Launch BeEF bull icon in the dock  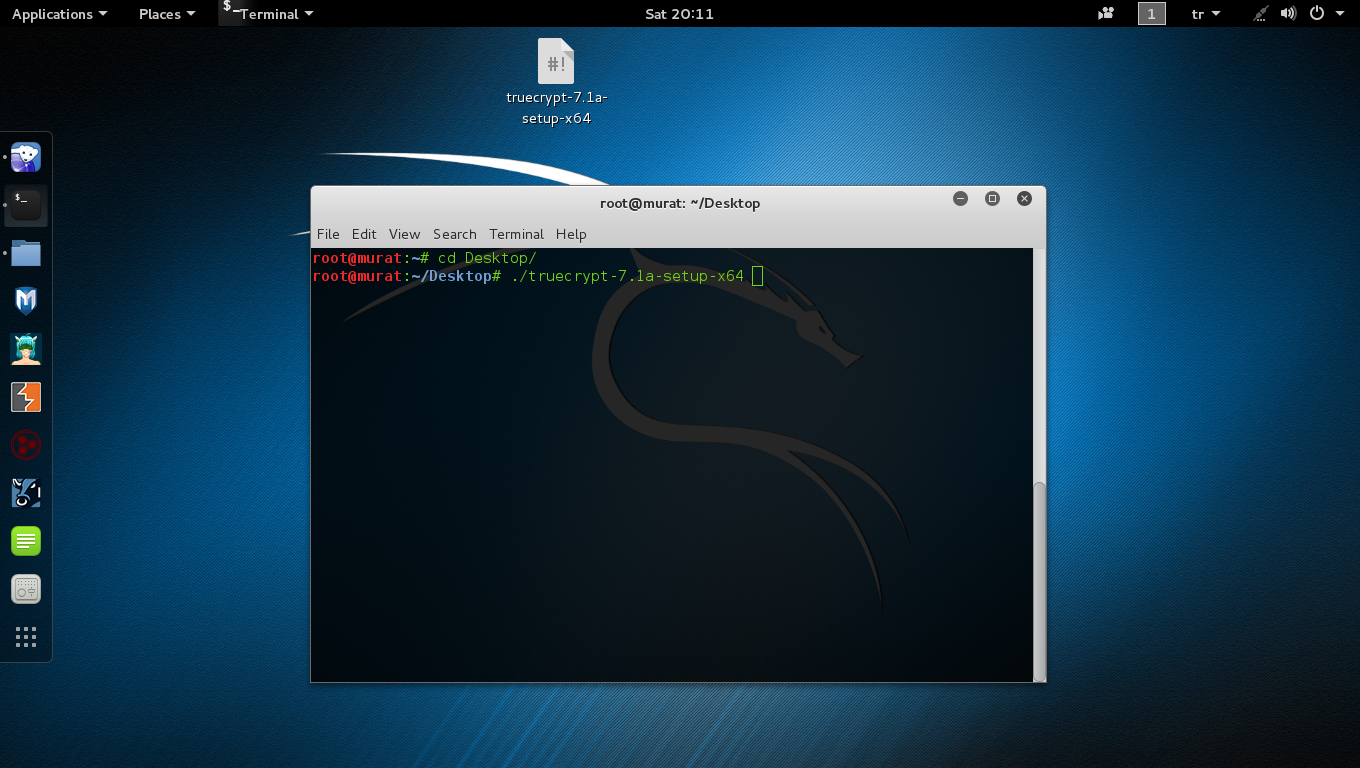pyautogui.click(x=26, y=493)
